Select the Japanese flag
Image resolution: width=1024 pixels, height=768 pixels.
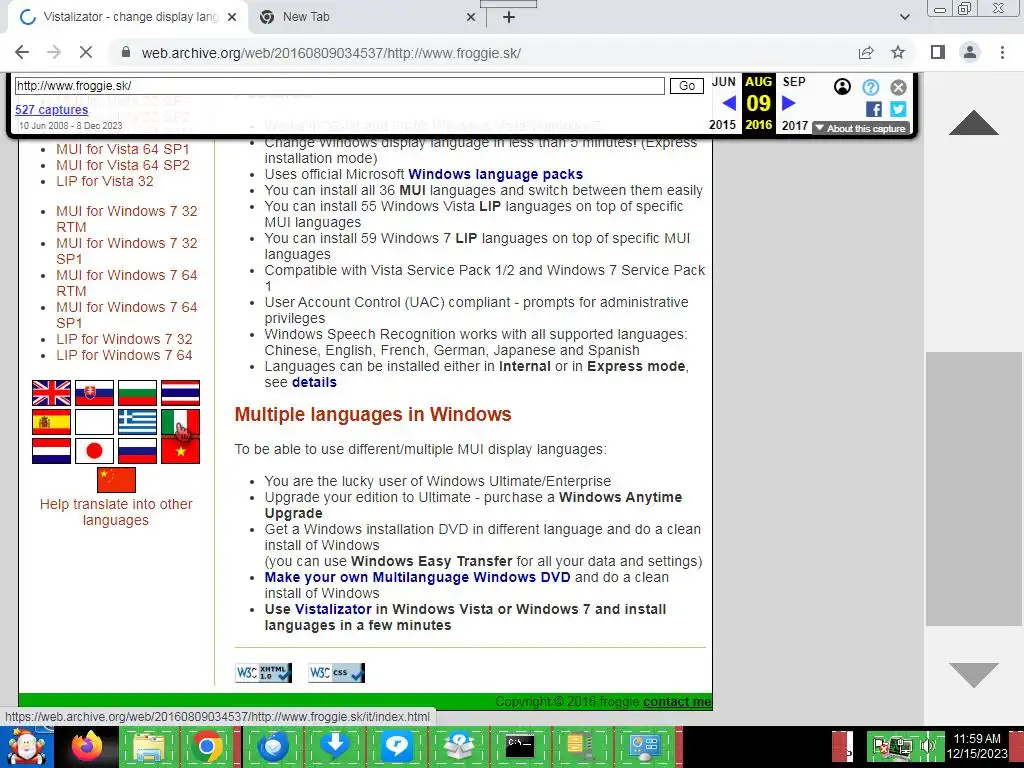[95, 451]
